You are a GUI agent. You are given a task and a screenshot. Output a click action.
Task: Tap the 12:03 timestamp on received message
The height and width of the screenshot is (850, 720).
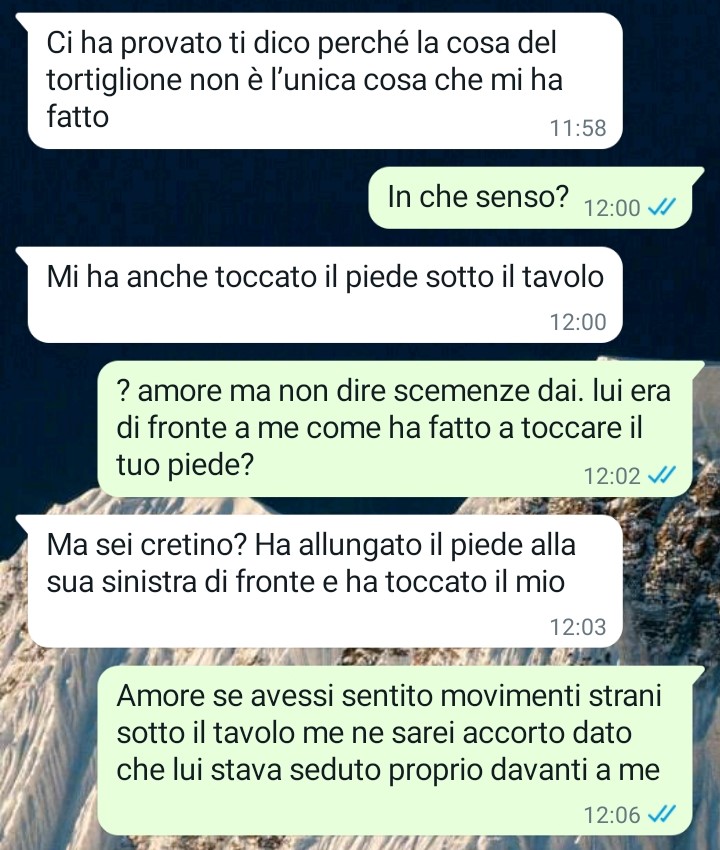click(578, 627)
